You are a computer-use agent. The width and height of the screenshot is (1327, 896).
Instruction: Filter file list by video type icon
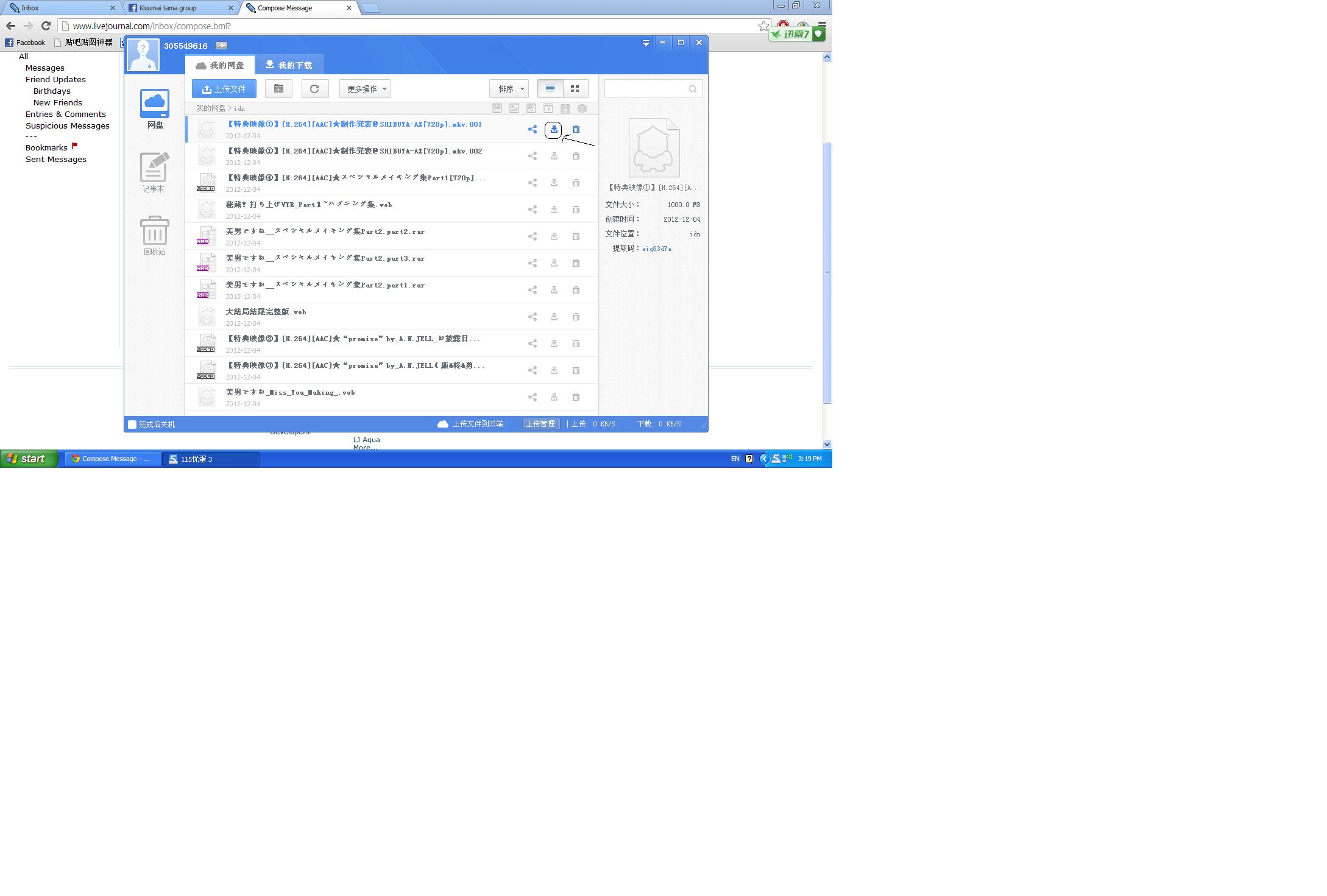548,108
